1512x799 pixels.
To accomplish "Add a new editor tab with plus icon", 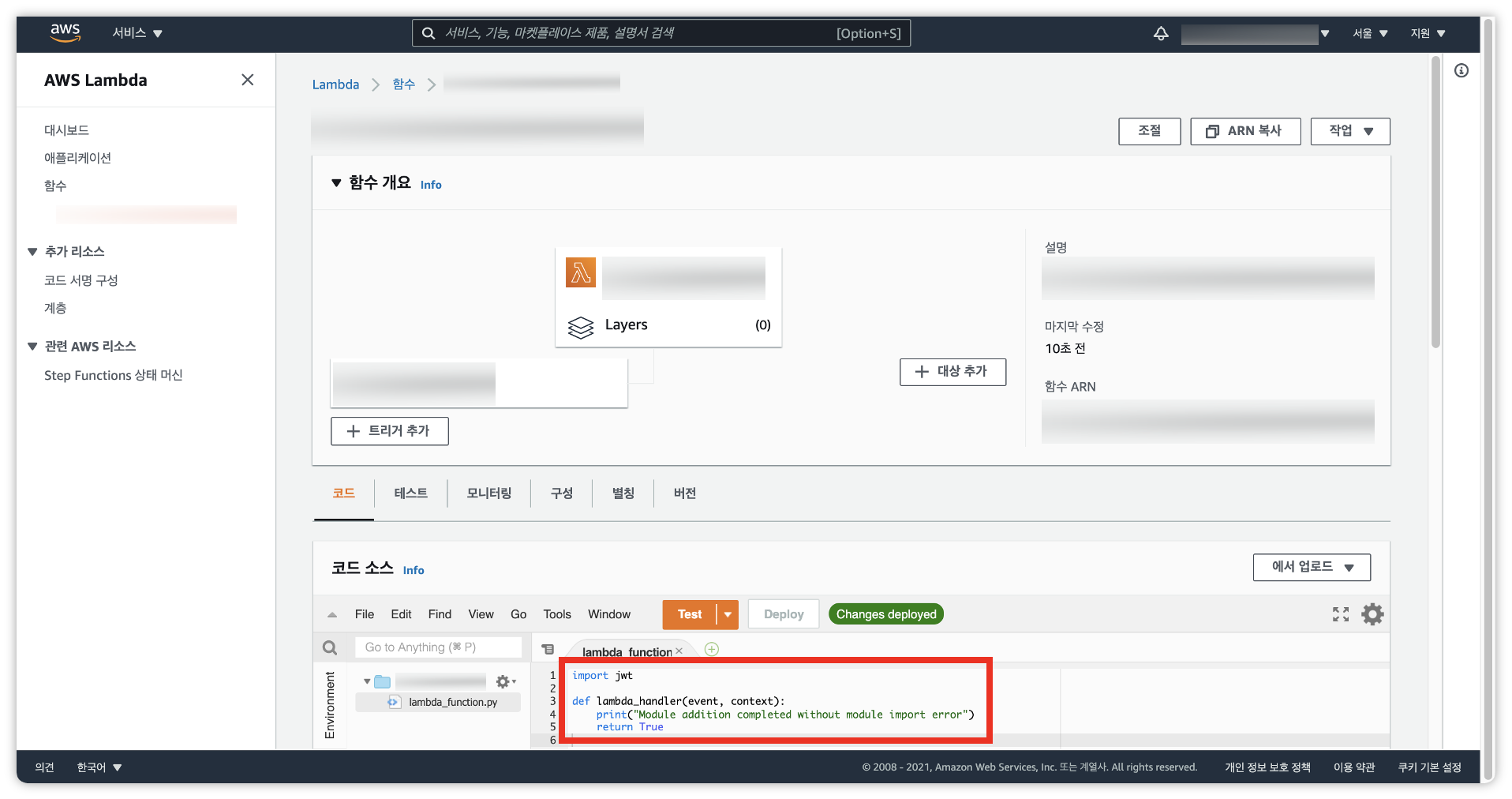I will point(712,649).
